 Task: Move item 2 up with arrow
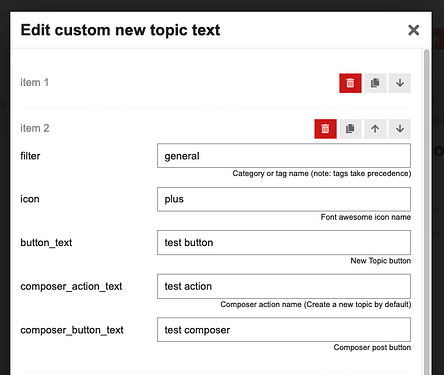(375, 129)
